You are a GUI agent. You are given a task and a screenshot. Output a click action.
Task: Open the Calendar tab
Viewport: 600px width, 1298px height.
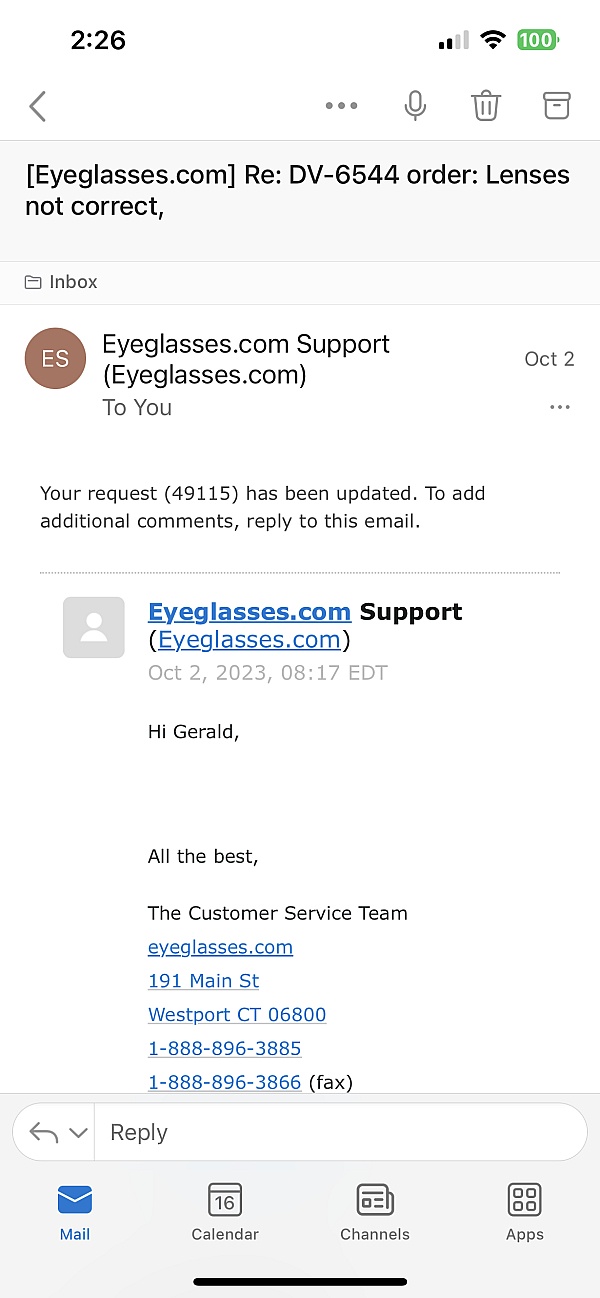click(225, 1211)
